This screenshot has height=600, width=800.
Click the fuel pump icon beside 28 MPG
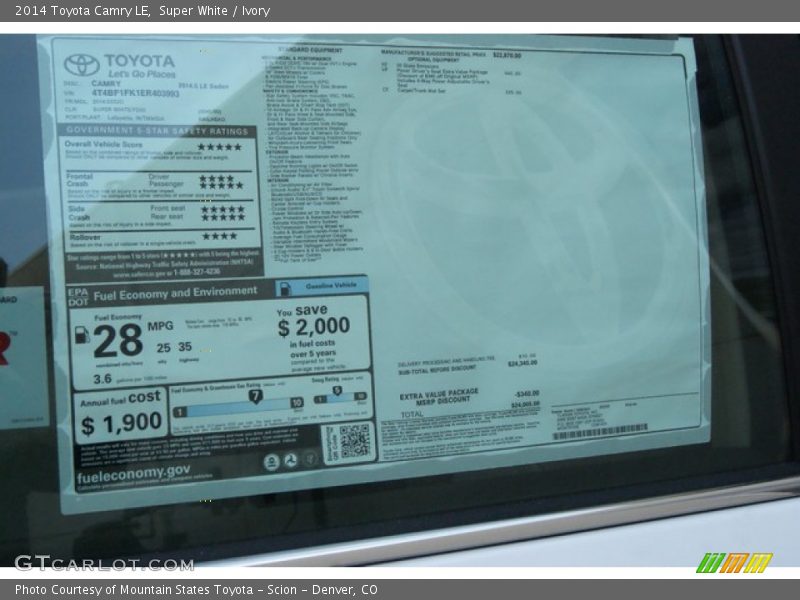coord(82,335)
